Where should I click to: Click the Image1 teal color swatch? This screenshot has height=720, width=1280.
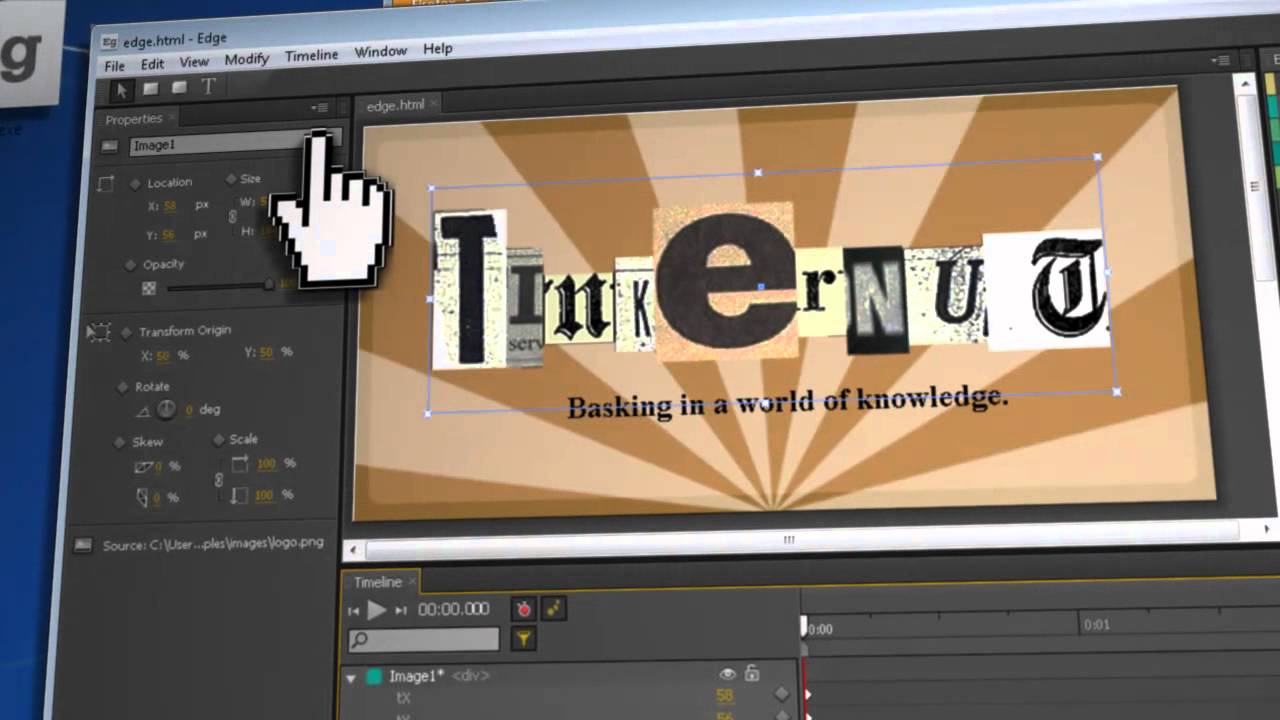coord(373,677)
